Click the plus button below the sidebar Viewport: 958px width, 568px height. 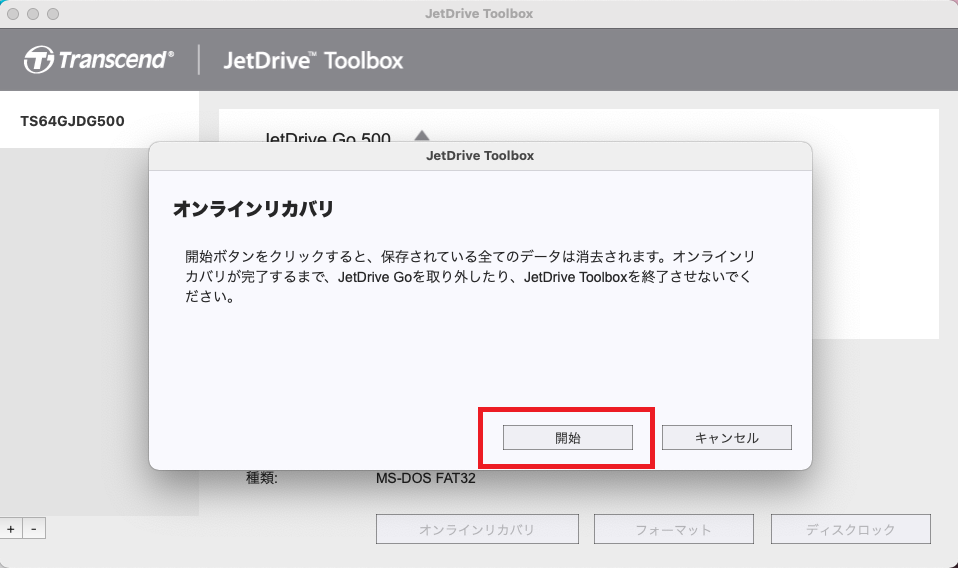11,529
